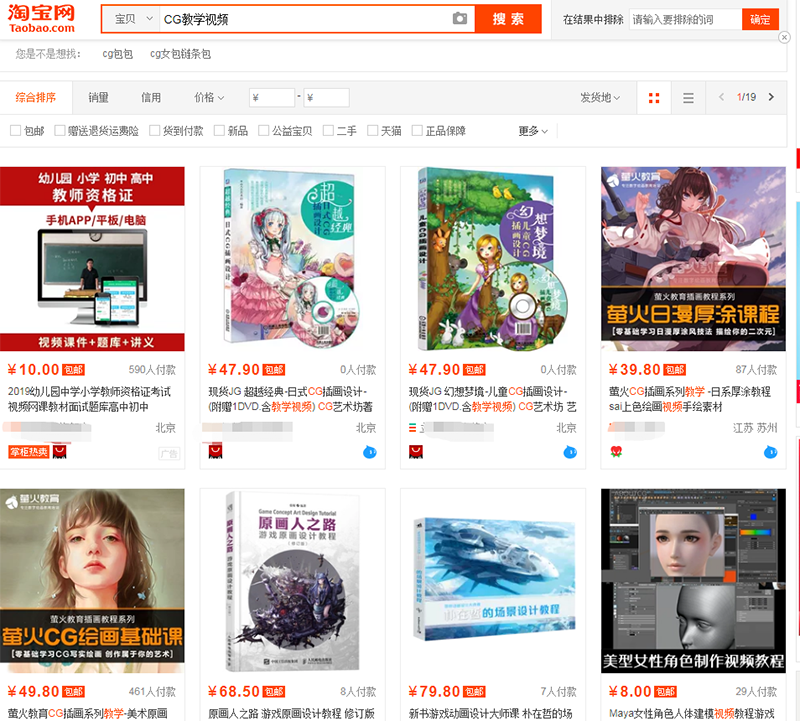Go to the previous results page arrow

(721, 97)
